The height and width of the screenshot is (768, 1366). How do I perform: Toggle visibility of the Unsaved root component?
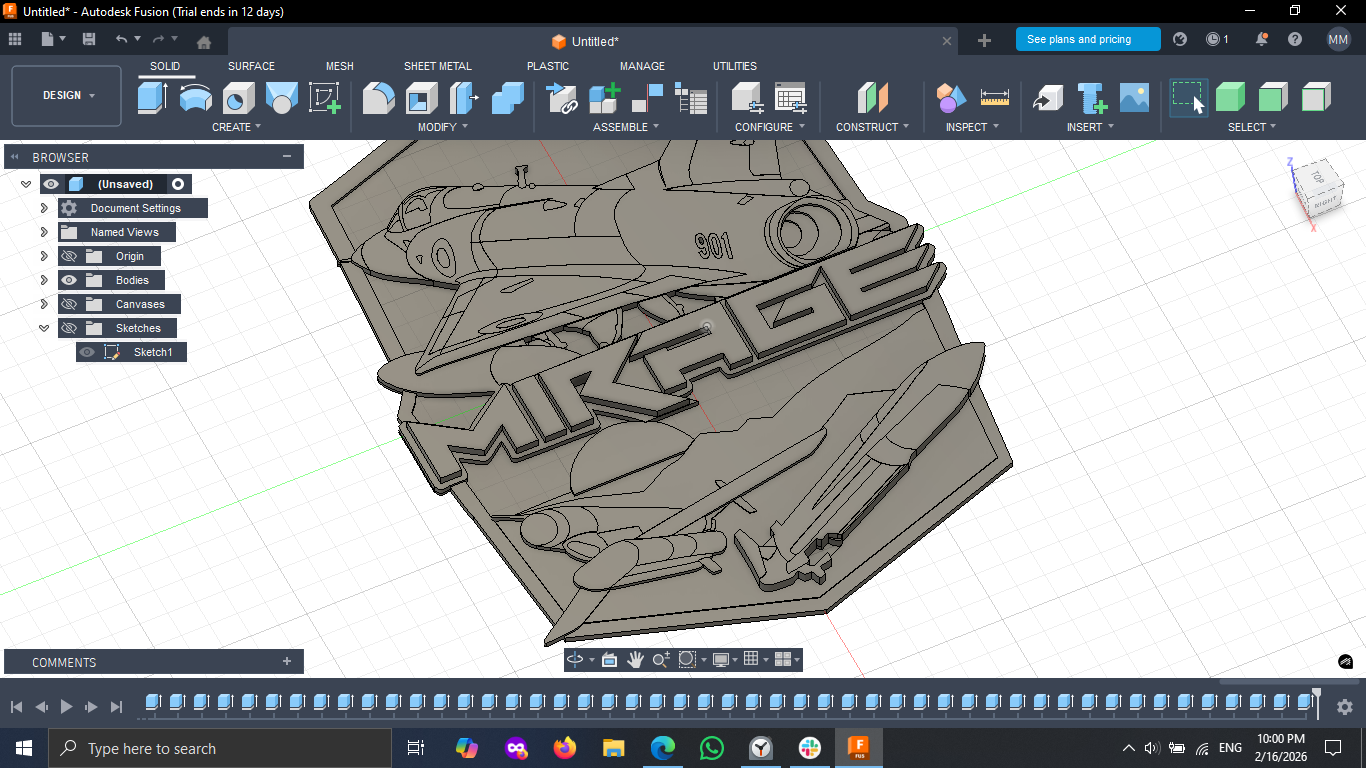coord(51,184)
